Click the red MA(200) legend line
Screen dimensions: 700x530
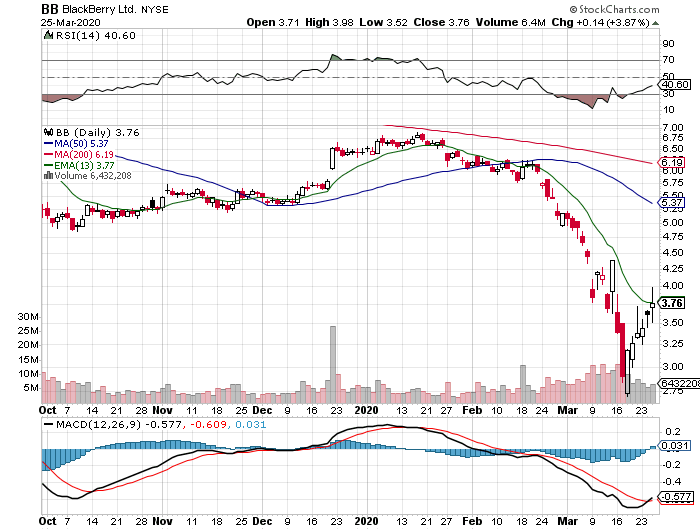[46, 154]
